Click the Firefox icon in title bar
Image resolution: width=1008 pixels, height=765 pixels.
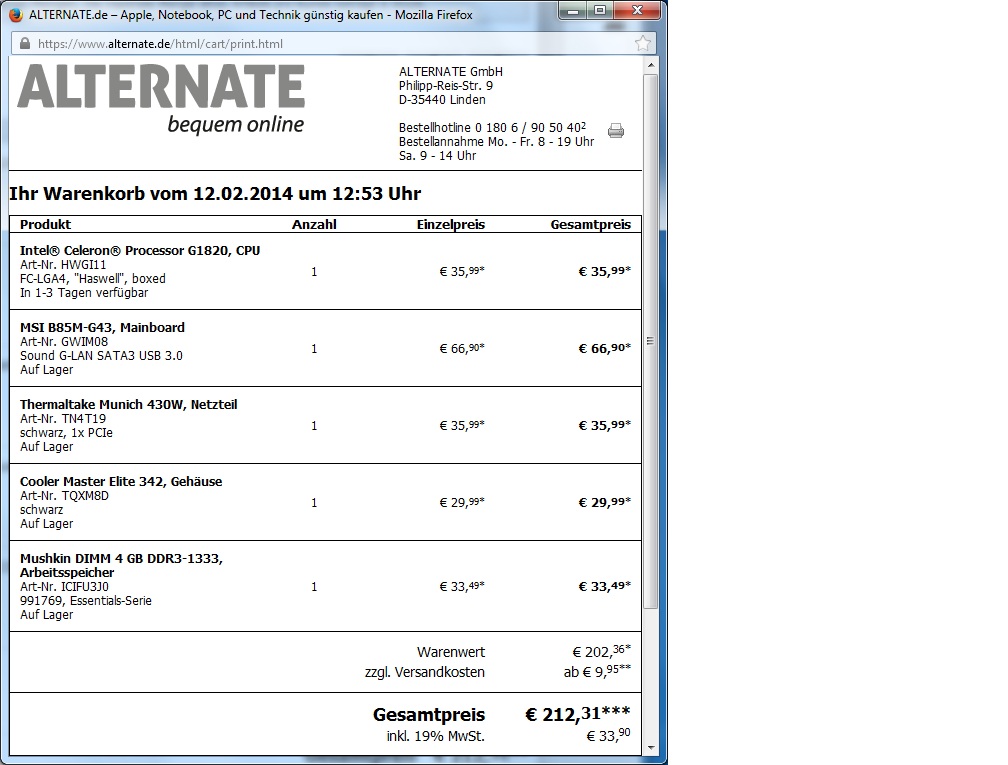click(x=16, y=14)
